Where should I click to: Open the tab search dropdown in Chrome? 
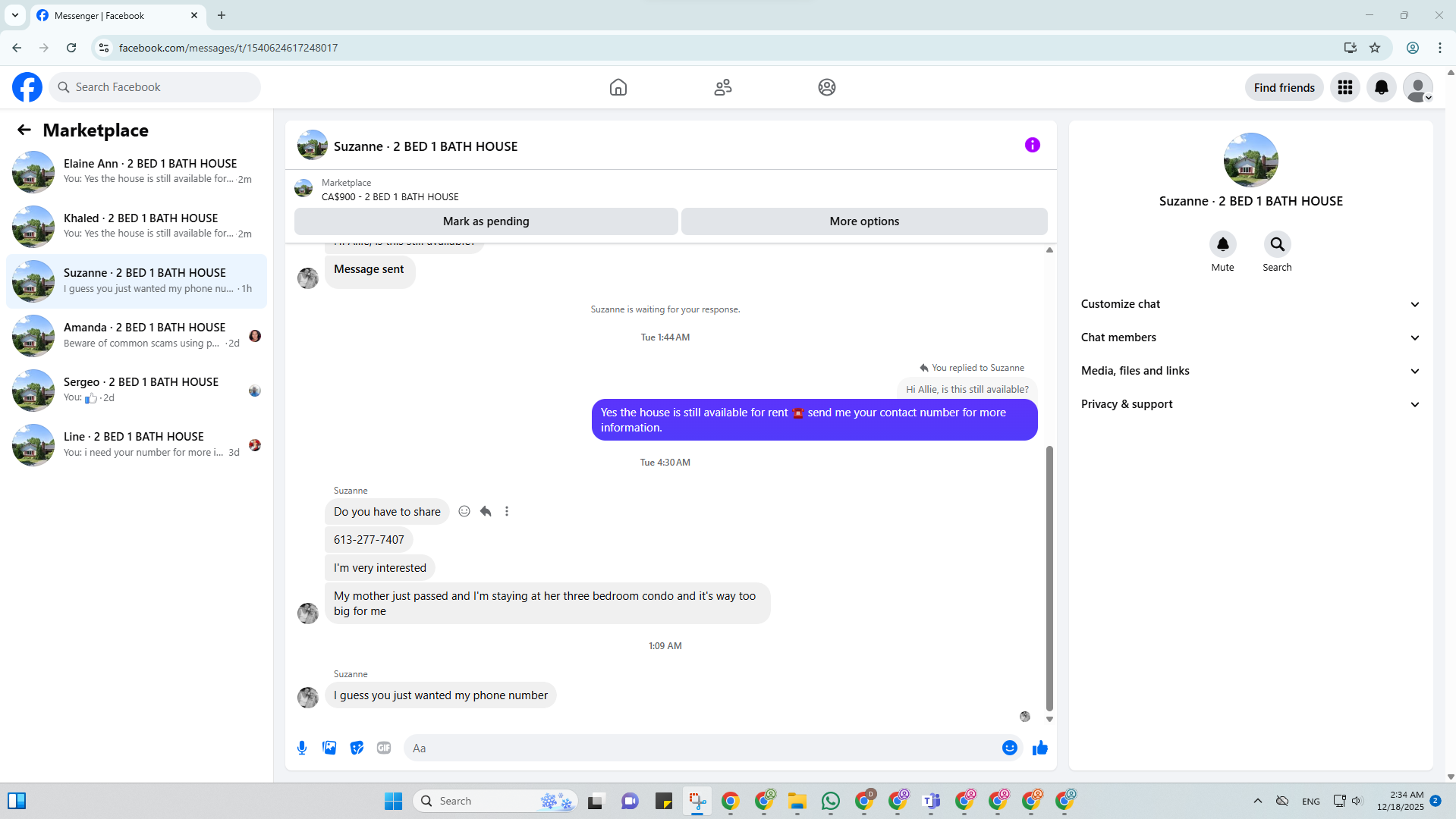click(x=15, y=15)
